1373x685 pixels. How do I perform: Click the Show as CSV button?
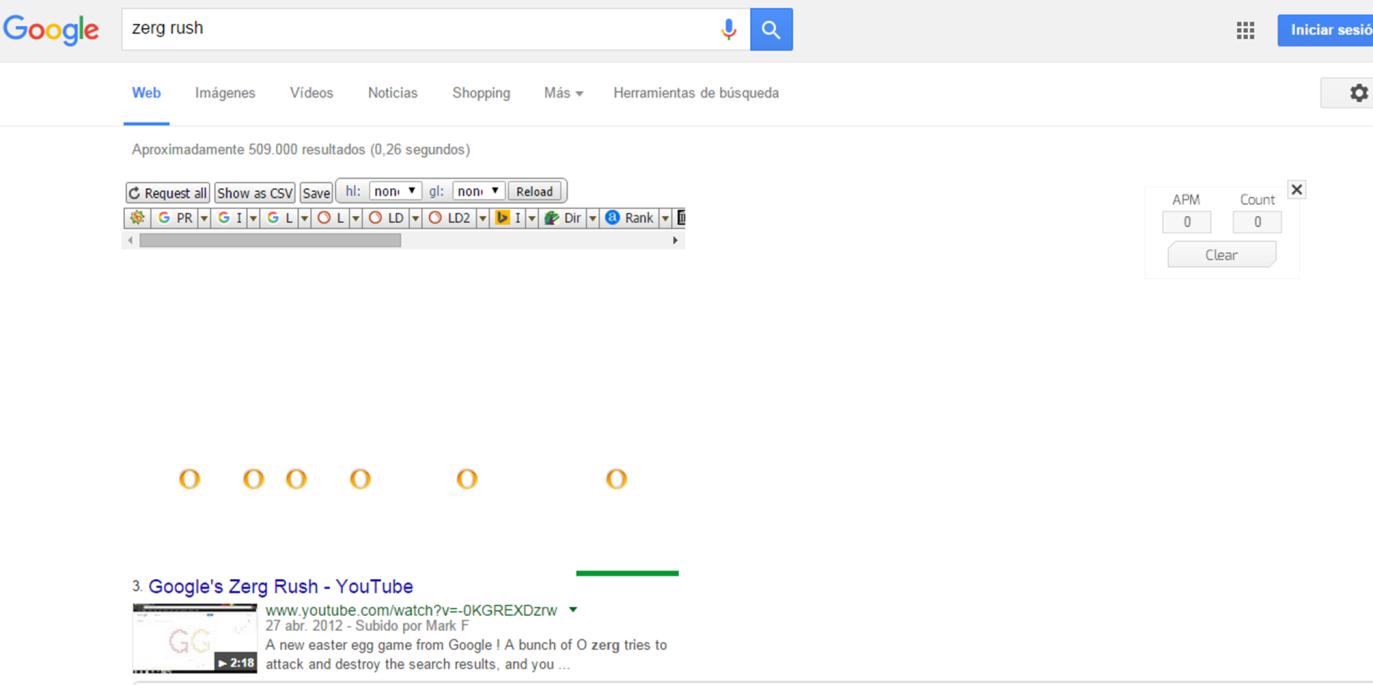click(255, 193)
